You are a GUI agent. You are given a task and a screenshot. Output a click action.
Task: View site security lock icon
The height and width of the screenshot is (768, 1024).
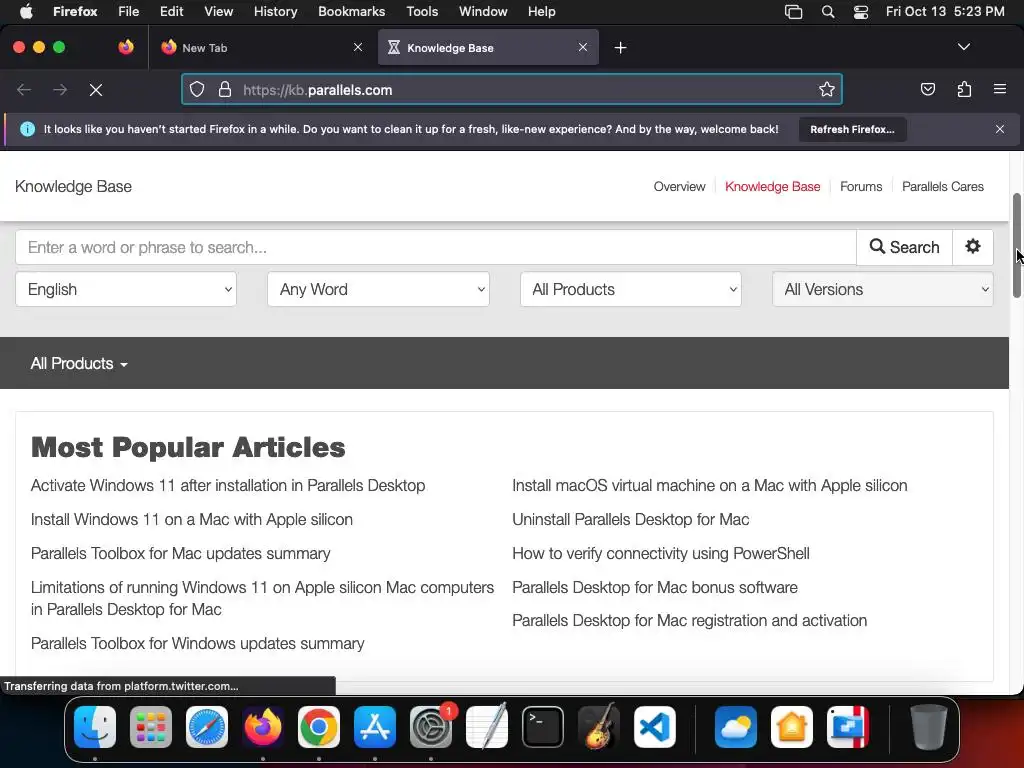(x=225, y=89)
